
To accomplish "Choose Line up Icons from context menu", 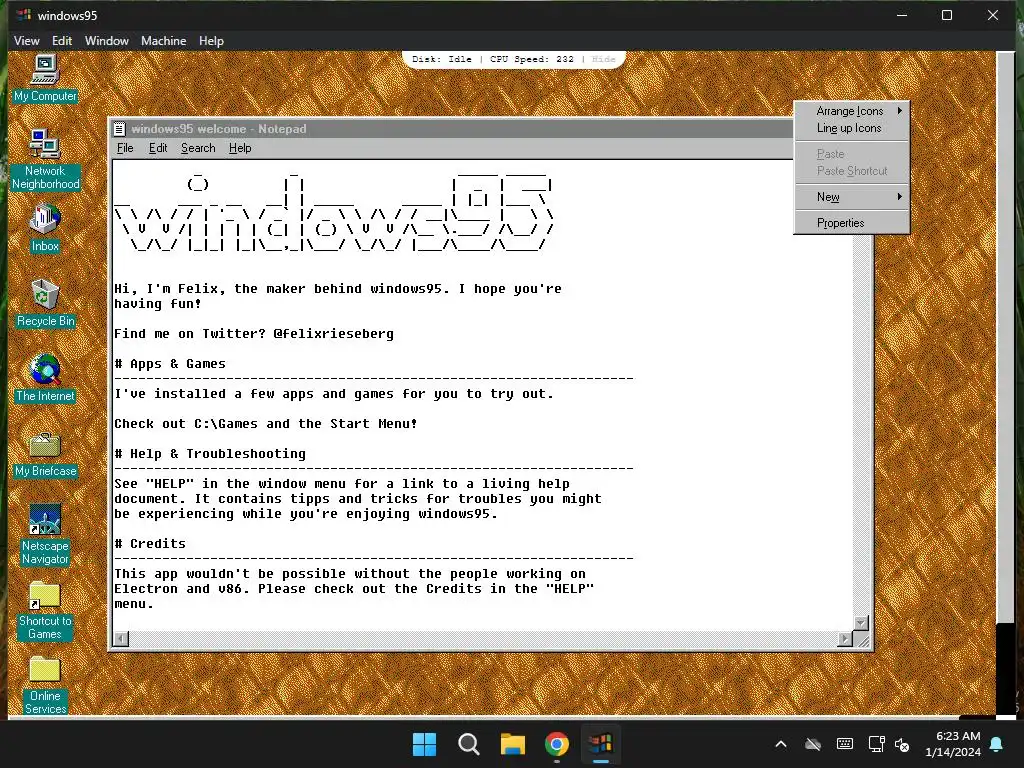I will (852, 128).
